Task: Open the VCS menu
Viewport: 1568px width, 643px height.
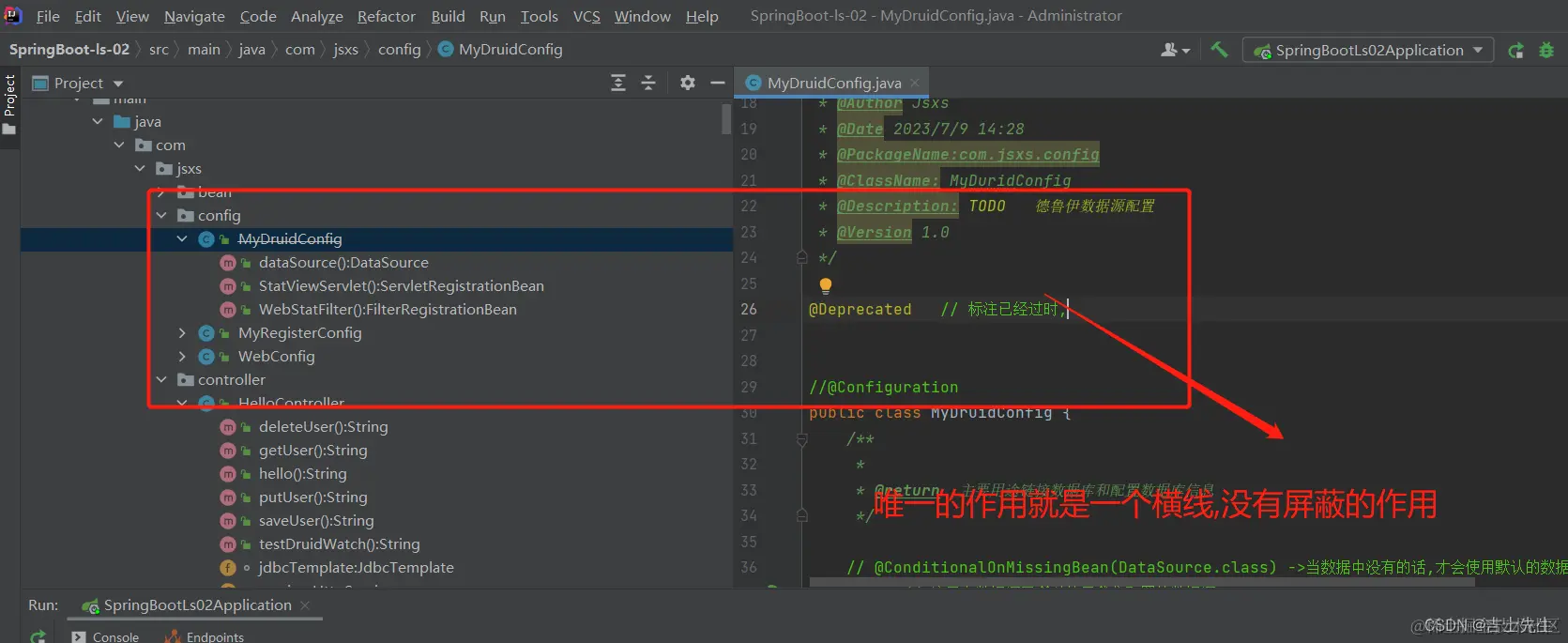Action: click(586, 16)
